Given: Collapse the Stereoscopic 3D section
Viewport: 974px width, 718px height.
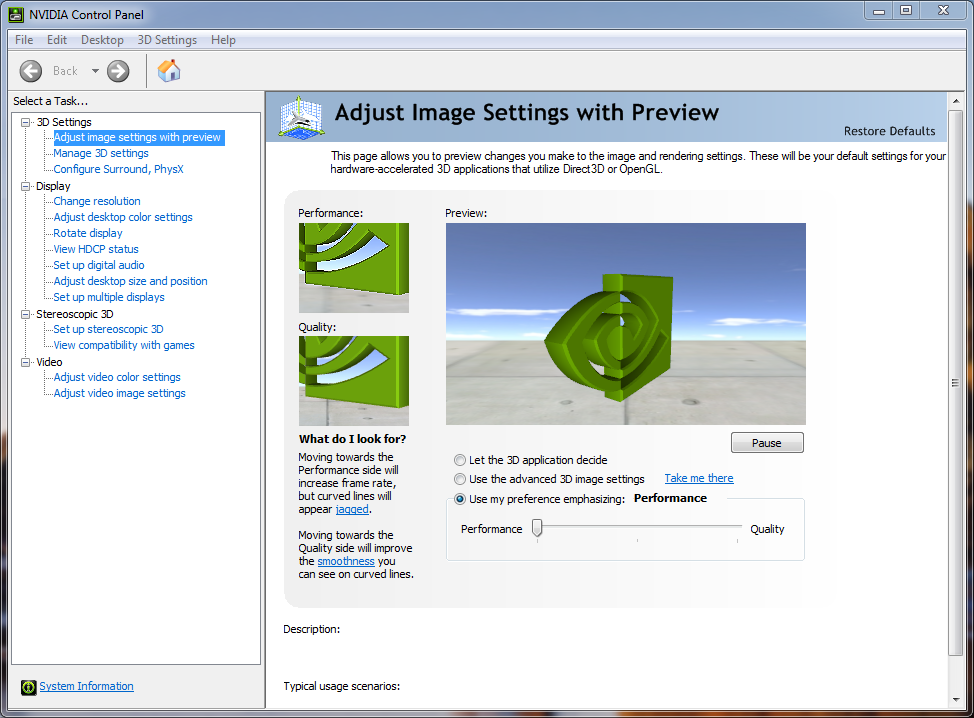Looking at the screenshot, I should [23, 313].
